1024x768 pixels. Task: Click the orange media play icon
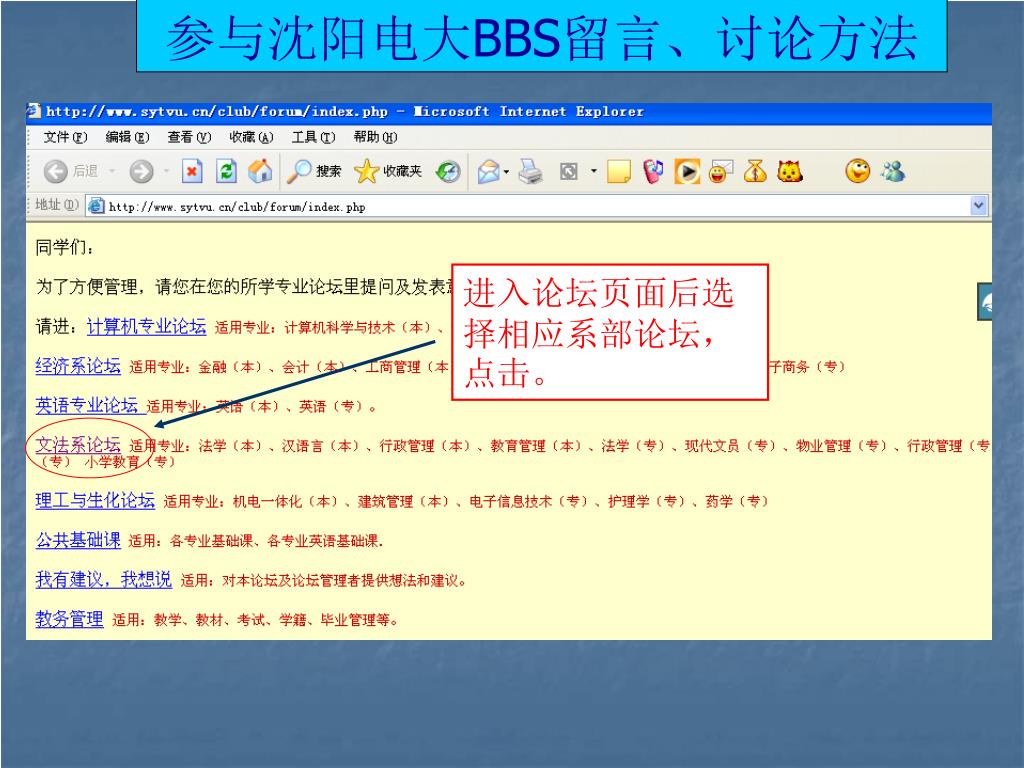(x=687, y=172)
